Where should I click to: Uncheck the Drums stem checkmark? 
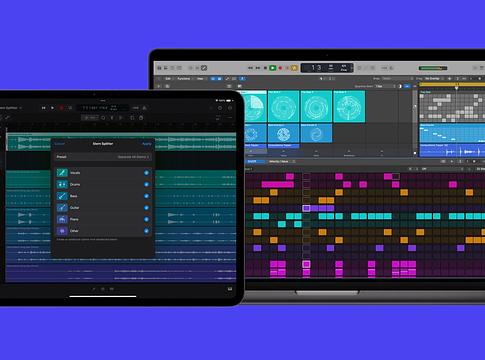coord(146,184)
